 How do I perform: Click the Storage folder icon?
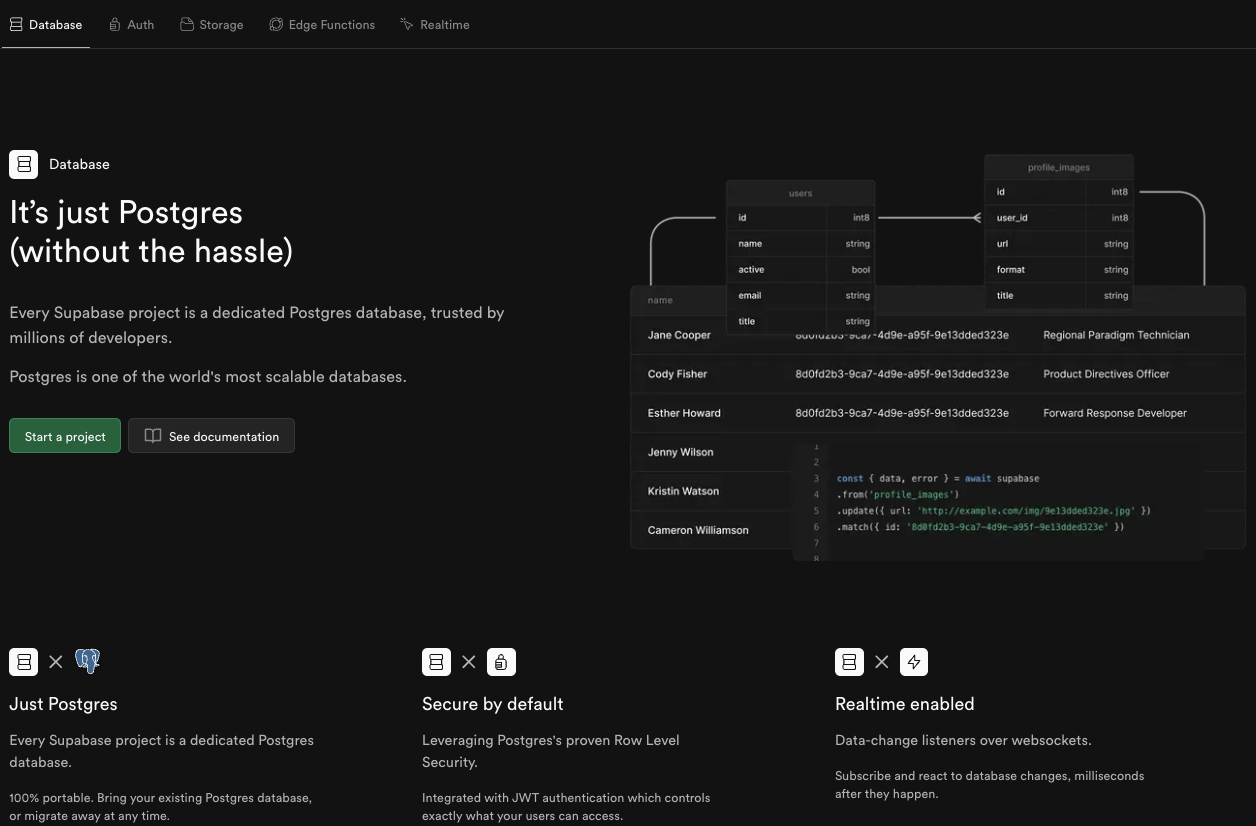pos(187,24)
